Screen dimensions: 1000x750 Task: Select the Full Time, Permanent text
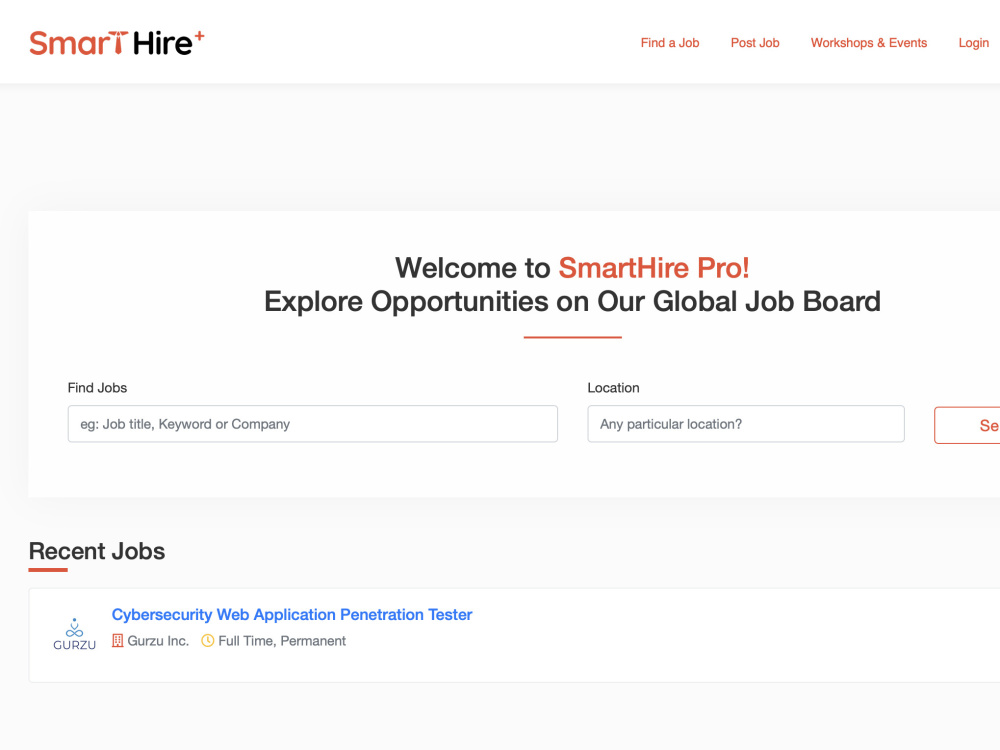282,641
